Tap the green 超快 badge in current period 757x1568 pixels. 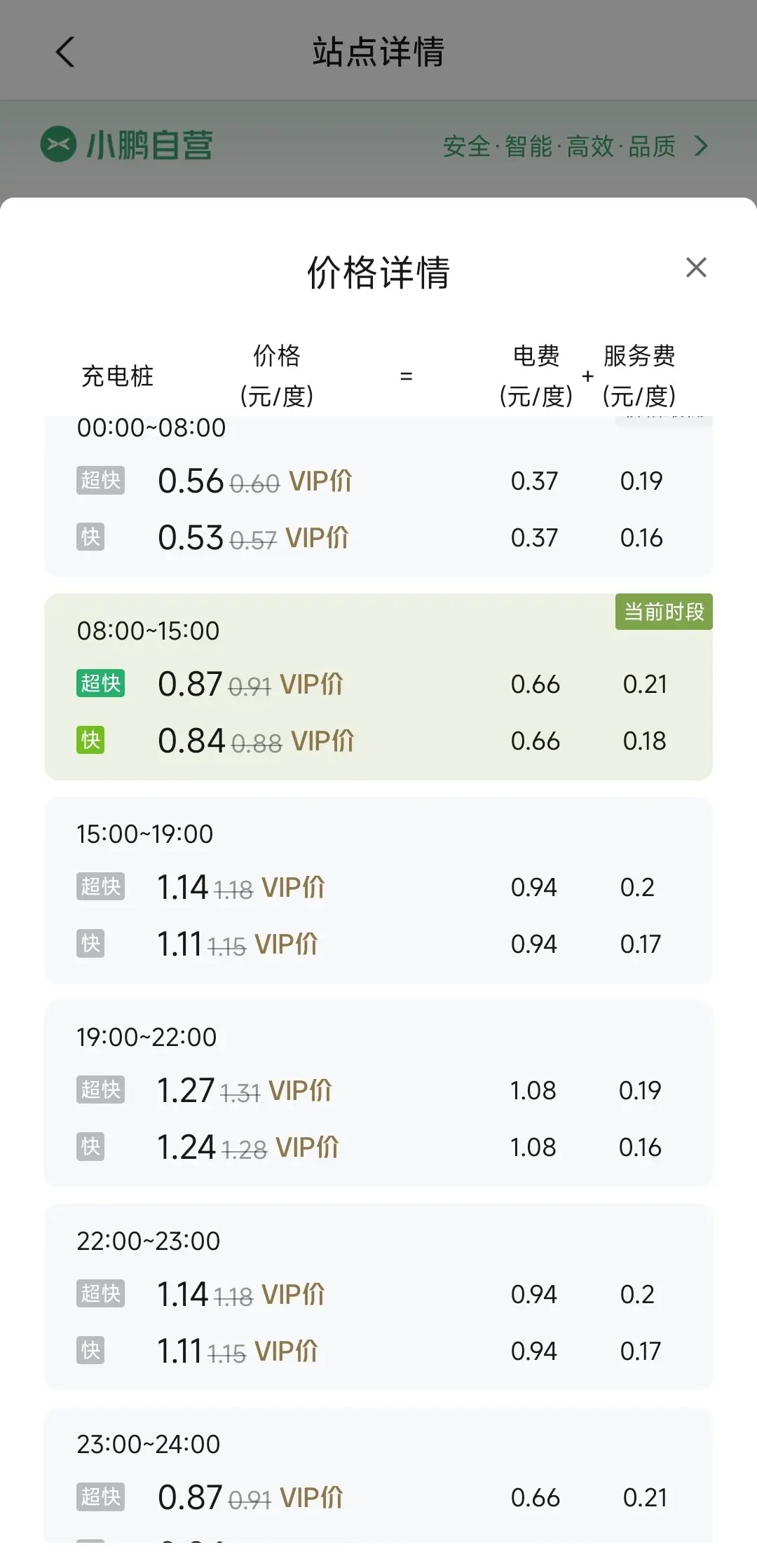100,683
